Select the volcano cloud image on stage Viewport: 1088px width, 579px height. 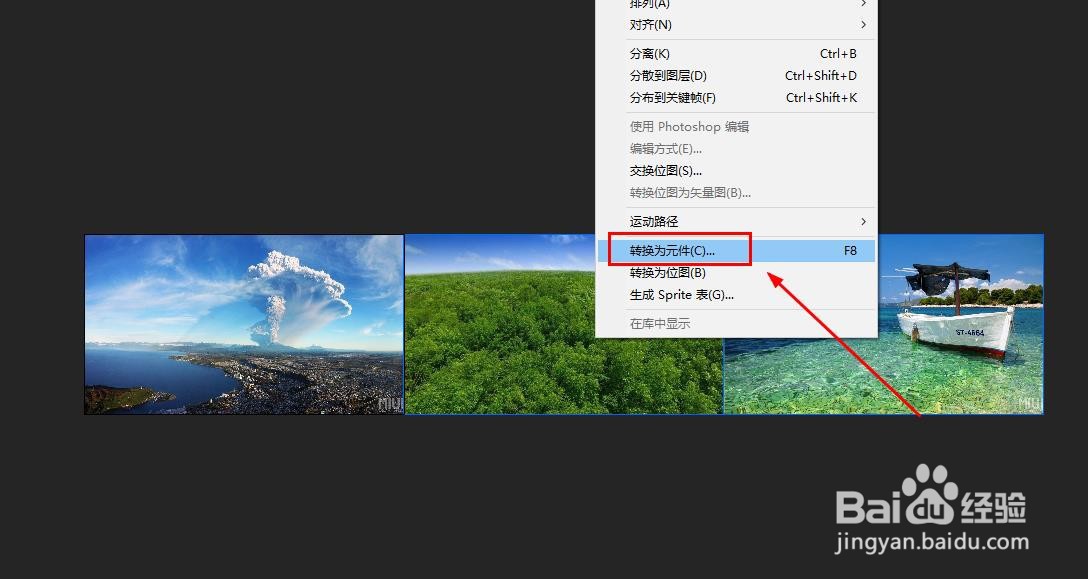click(x=244, y=324)
